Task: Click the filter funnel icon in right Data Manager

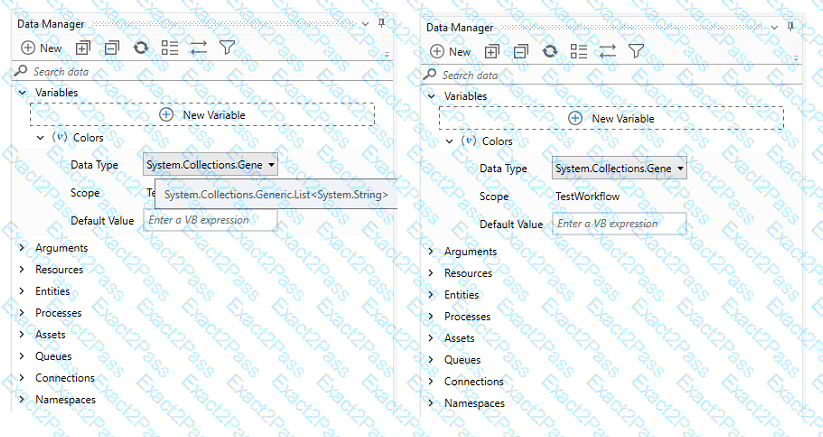Action: click(x=636, y=51)
